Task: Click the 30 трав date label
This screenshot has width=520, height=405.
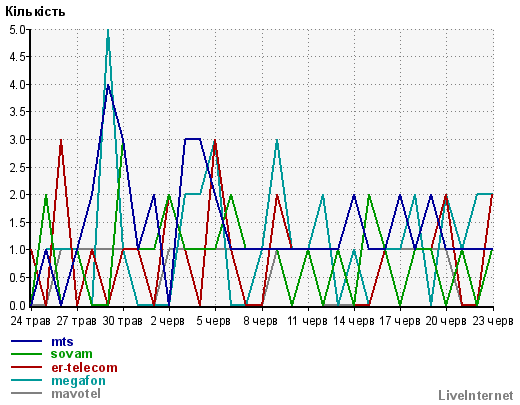Action: tap(122, 321)
